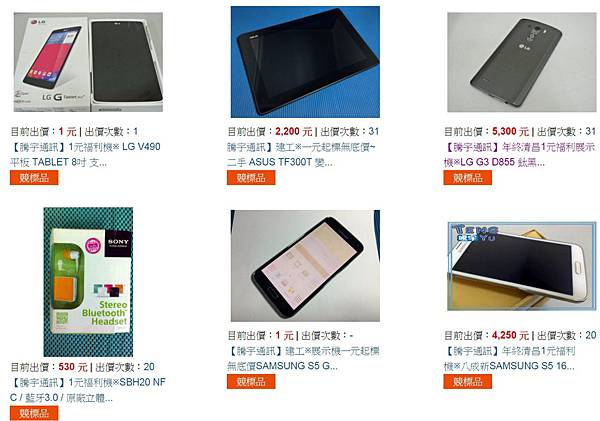Image resolution: width=600 pixels, height=421 pixels.
Task: Open the LG G3 back cover photo
Action: tap(522, 62)
